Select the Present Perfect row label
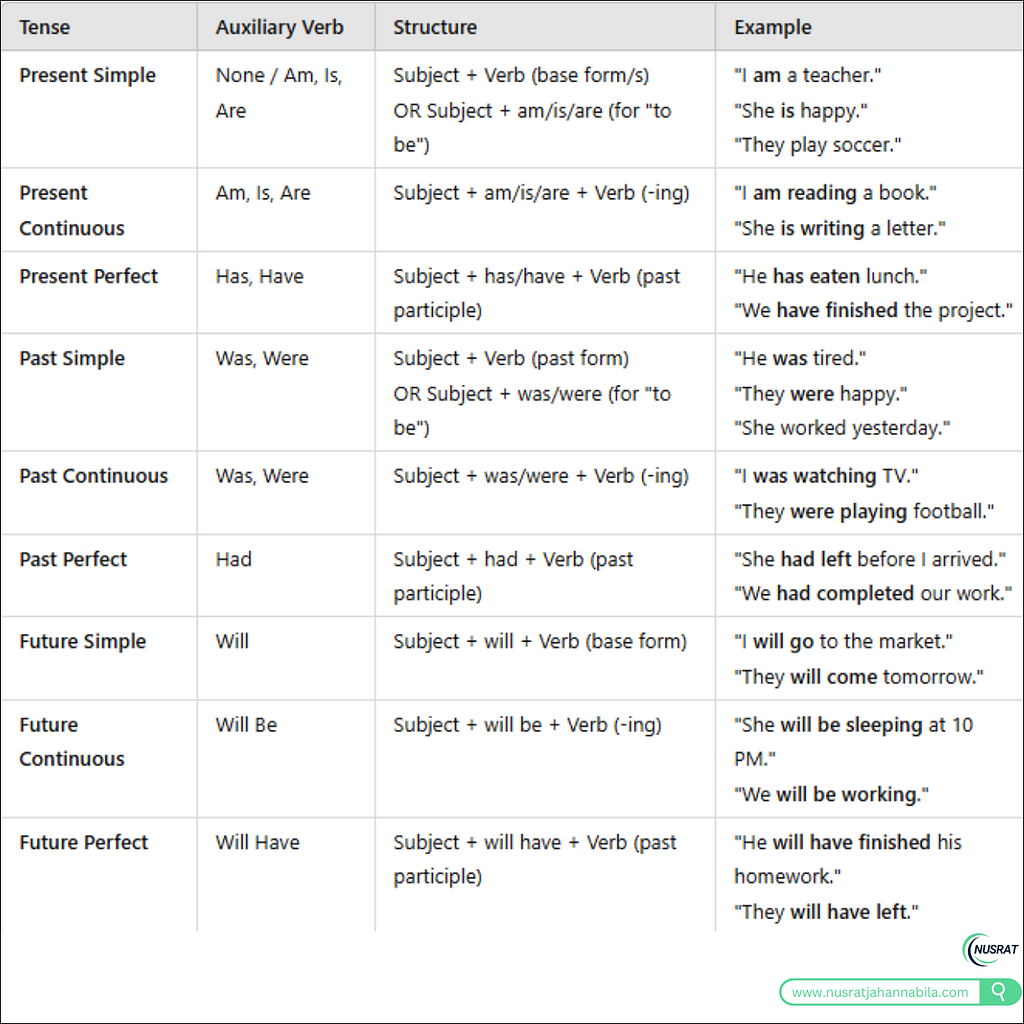1024x1024 pixels. point(88,276)
